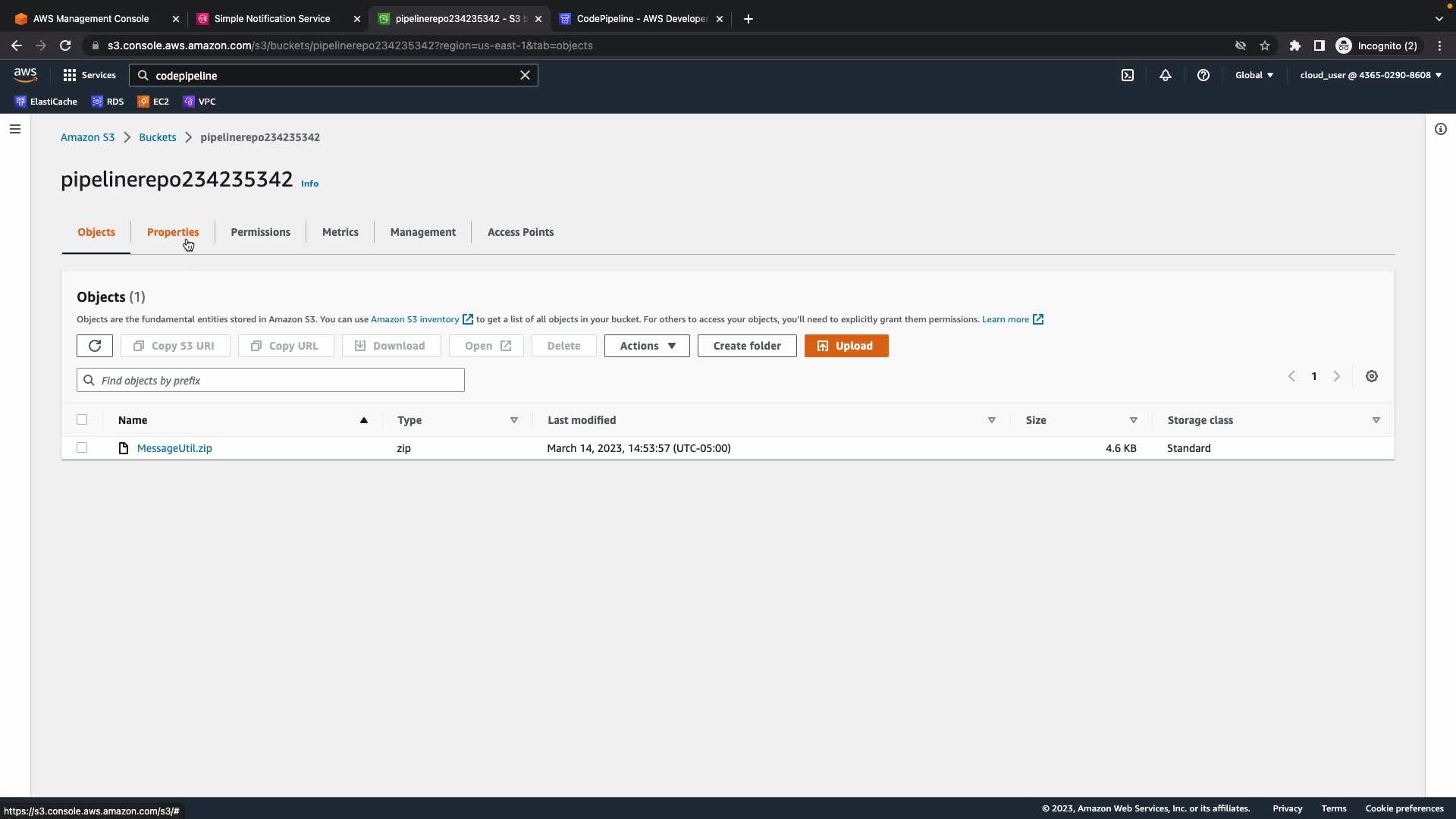Open the MessageUtil.zip object link
This screenshot has width=1456, height=819.
174,448
